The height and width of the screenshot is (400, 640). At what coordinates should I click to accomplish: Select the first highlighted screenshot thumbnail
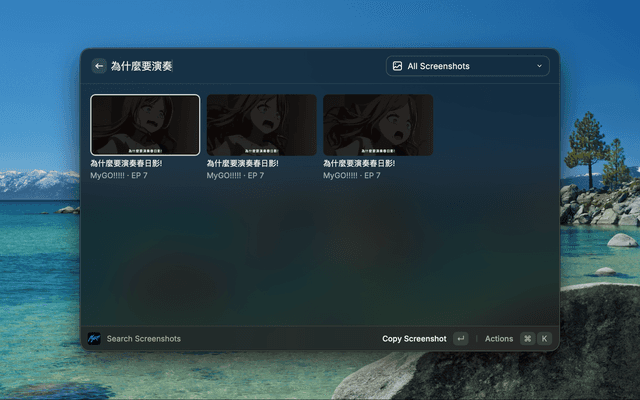coord(145,125)
